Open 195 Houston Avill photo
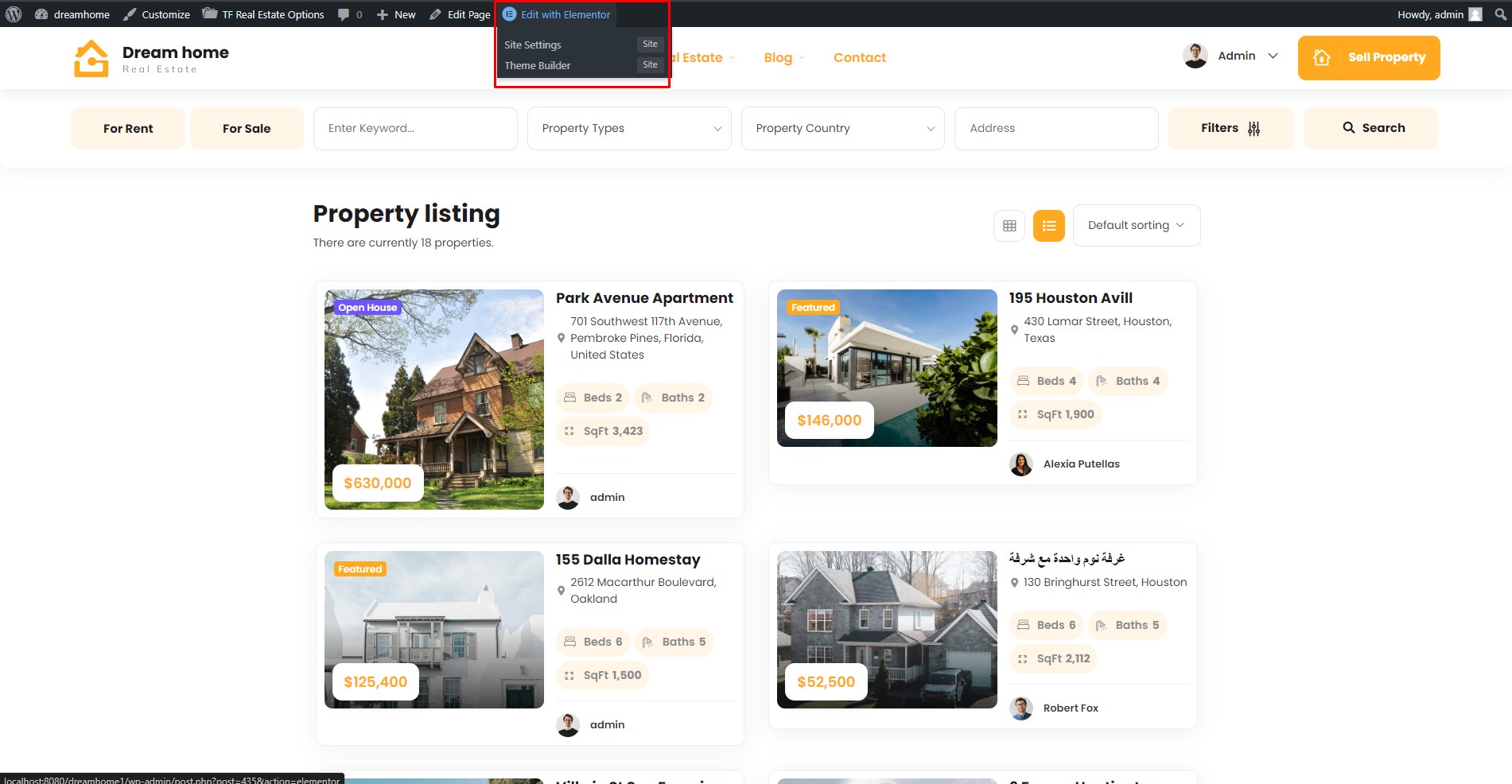 click(887, 368)
